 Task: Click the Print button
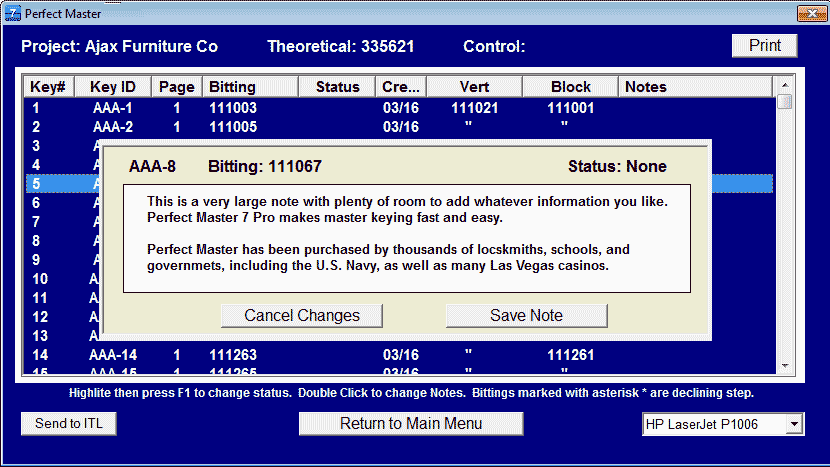[x=764, y=46]
